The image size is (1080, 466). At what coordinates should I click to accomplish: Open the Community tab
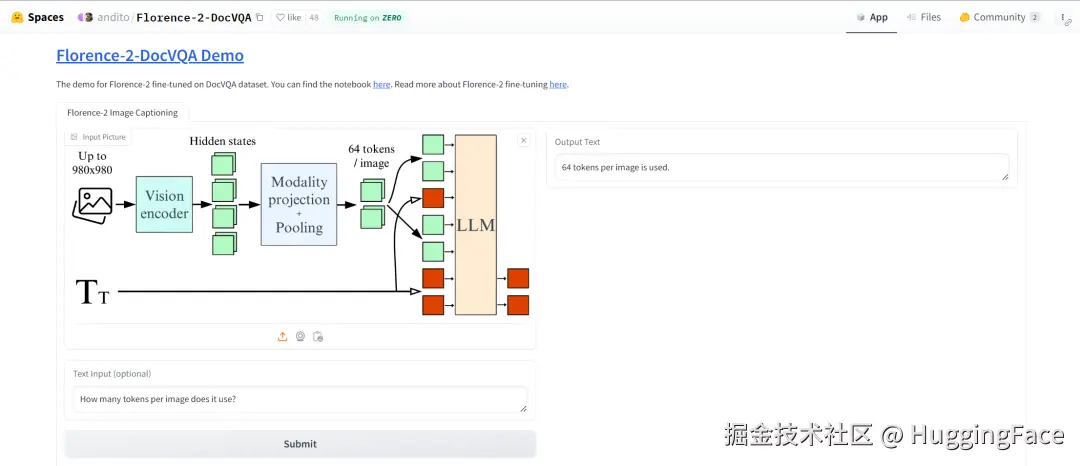click(x=999, y=17)
